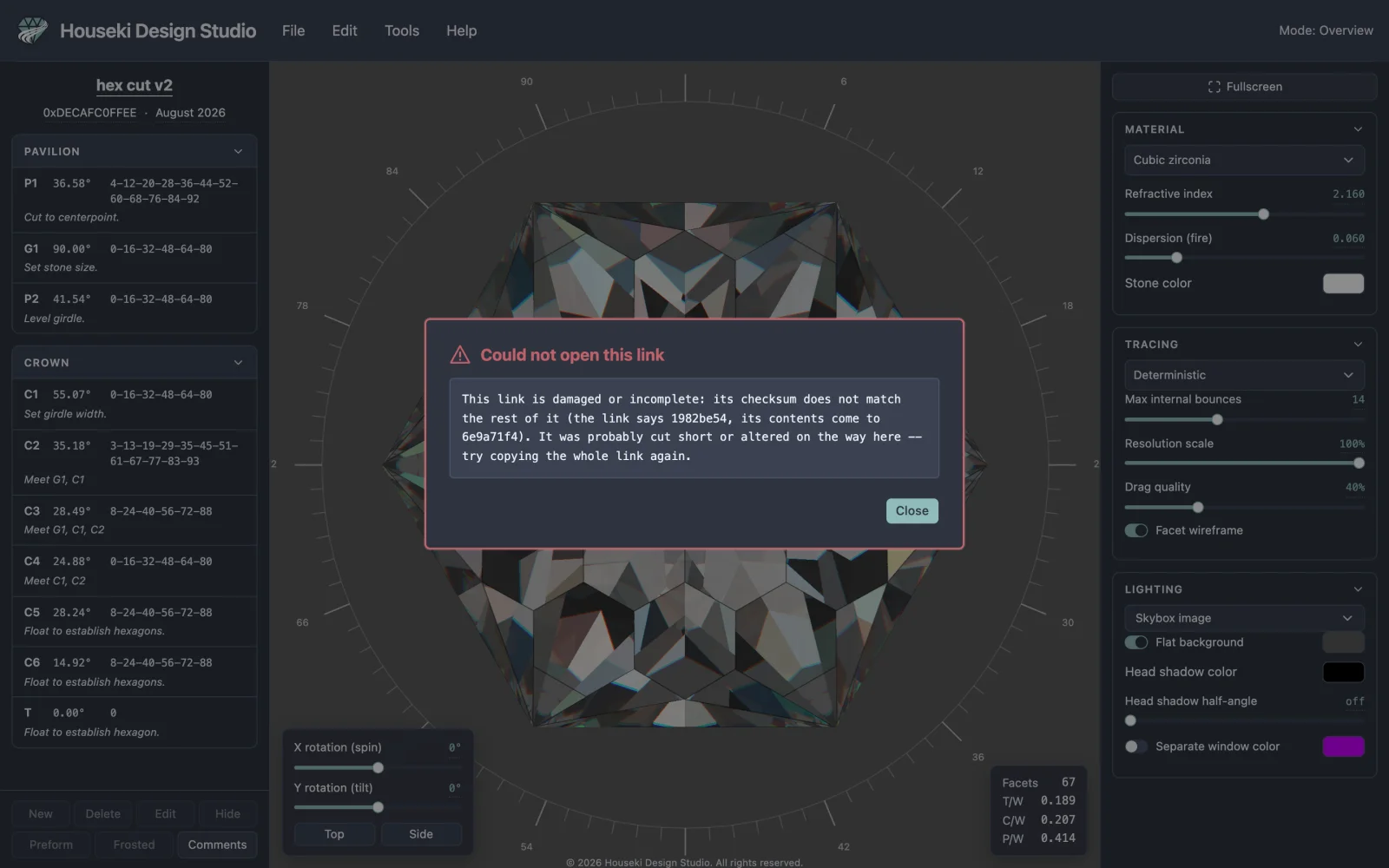Open the Tools menu
This screenshot has width=1389, height=868.
402,30
